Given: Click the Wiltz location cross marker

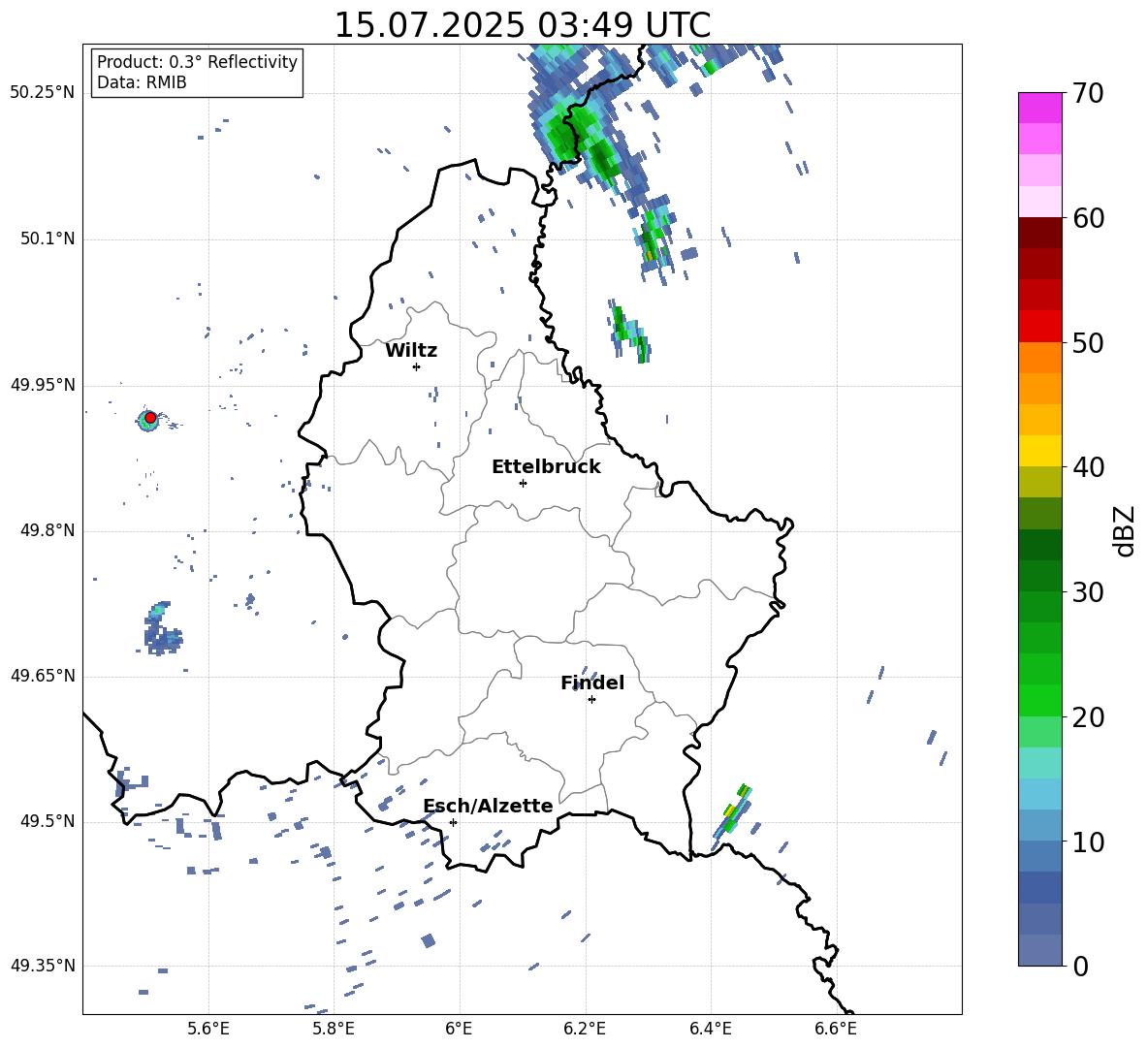Looking at the screenshot, I should tap(417, 366).
